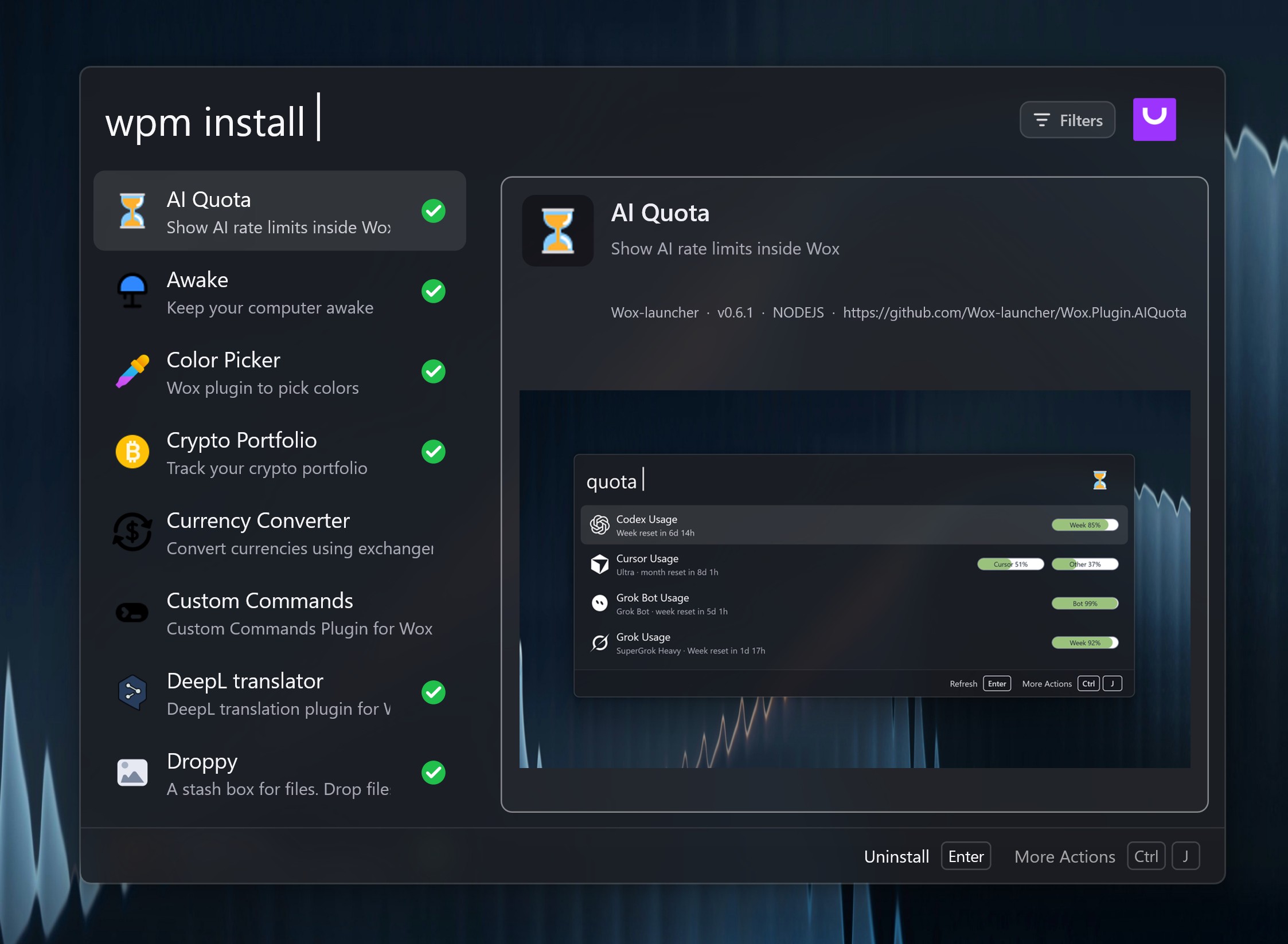The width and height of the screenshot is (1288, 944).
Task: Open the AIQuota GitHub repository link
Action: click(x=1014, y=312)
